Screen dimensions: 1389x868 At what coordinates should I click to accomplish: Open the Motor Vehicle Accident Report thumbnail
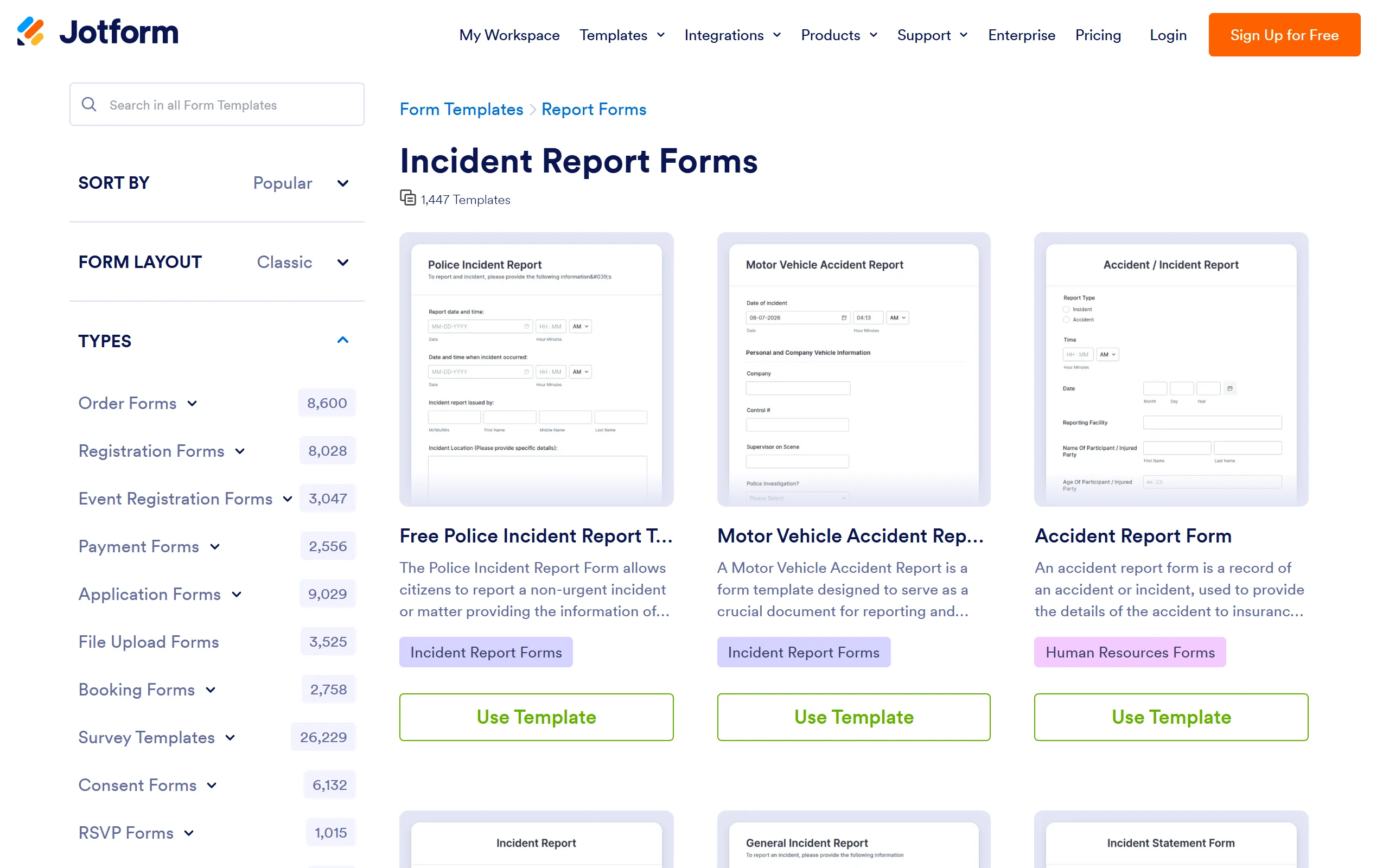853,369
